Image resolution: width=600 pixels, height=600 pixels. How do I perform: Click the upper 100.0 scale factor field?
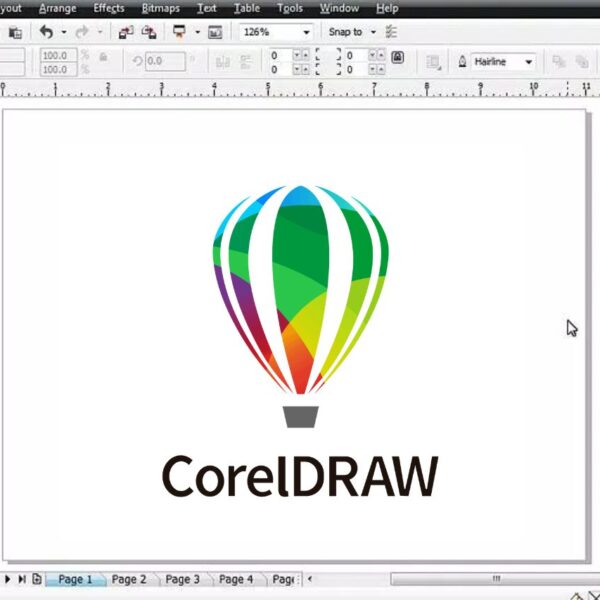pos(59,55)
